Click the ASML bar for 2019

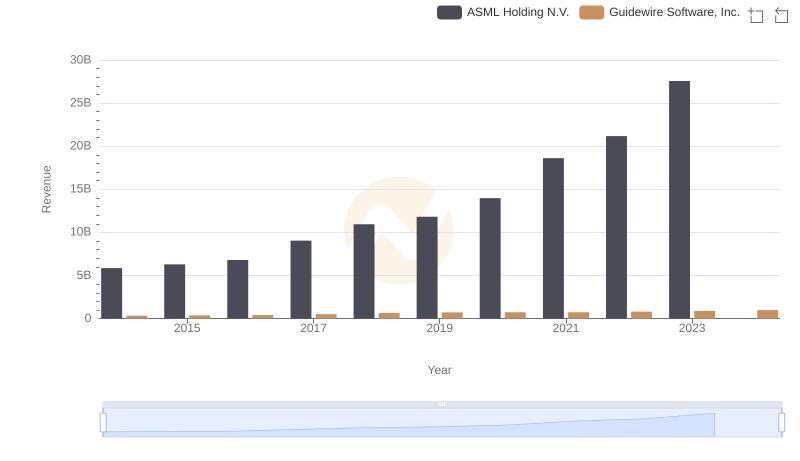point(427,267)
